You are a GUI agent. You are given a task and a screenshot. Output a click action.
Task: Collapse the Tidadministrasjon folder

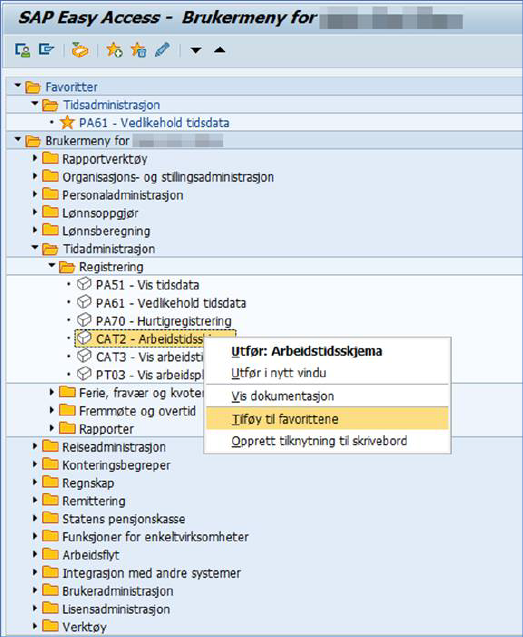point(35,248)
